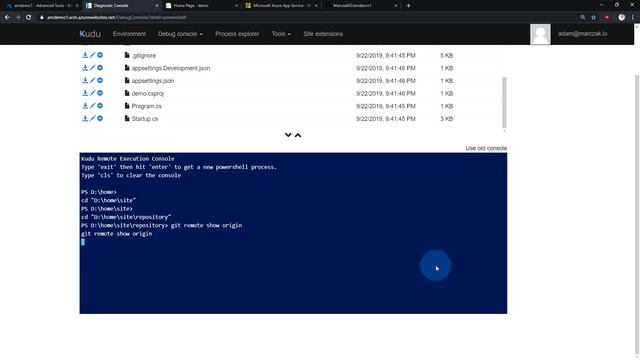640x360 pixels.
Task: Delete appsettings.json file
Action: (x=100, y=80)
